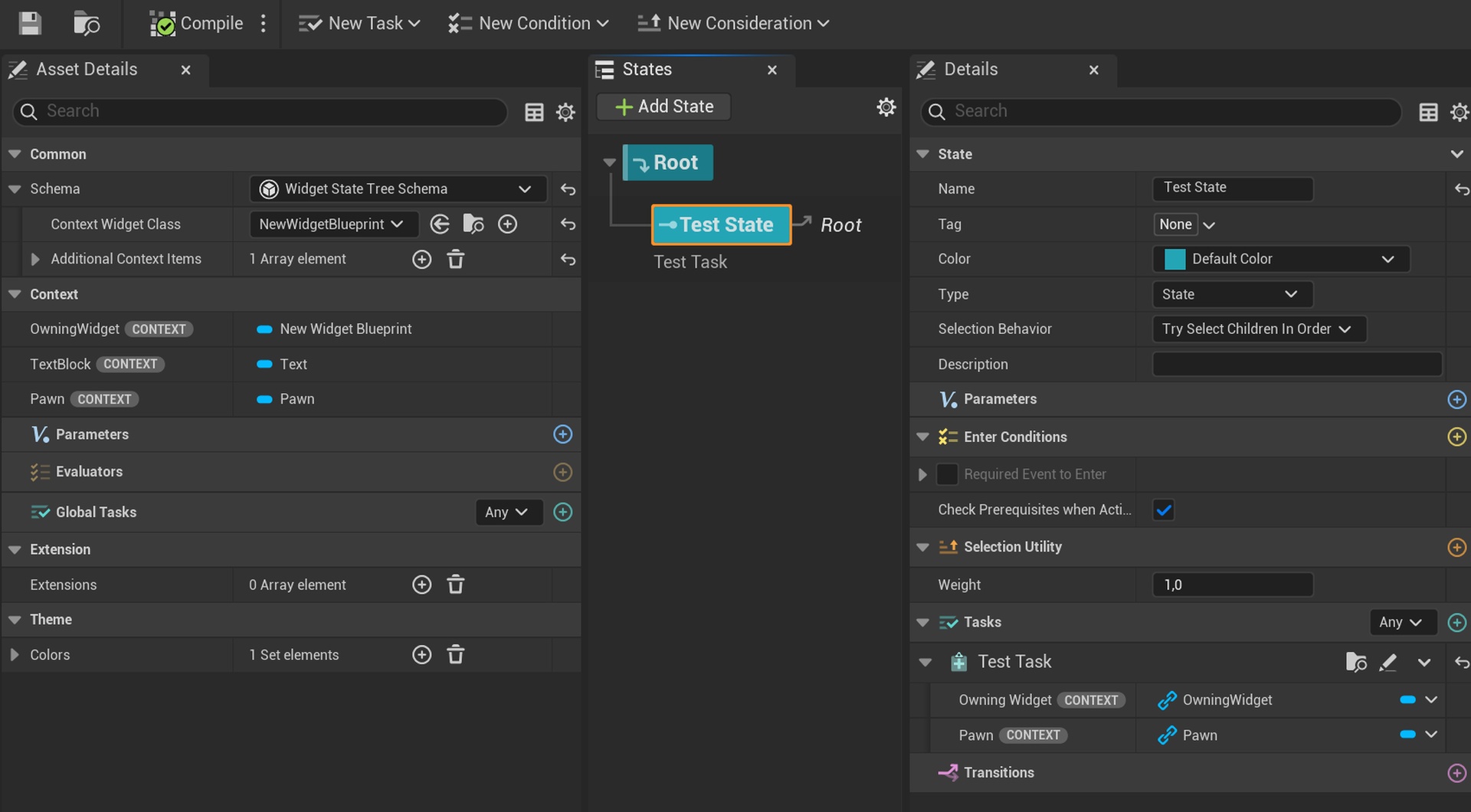
Task: Click the Weight value field
Action: click(1233, 585)
